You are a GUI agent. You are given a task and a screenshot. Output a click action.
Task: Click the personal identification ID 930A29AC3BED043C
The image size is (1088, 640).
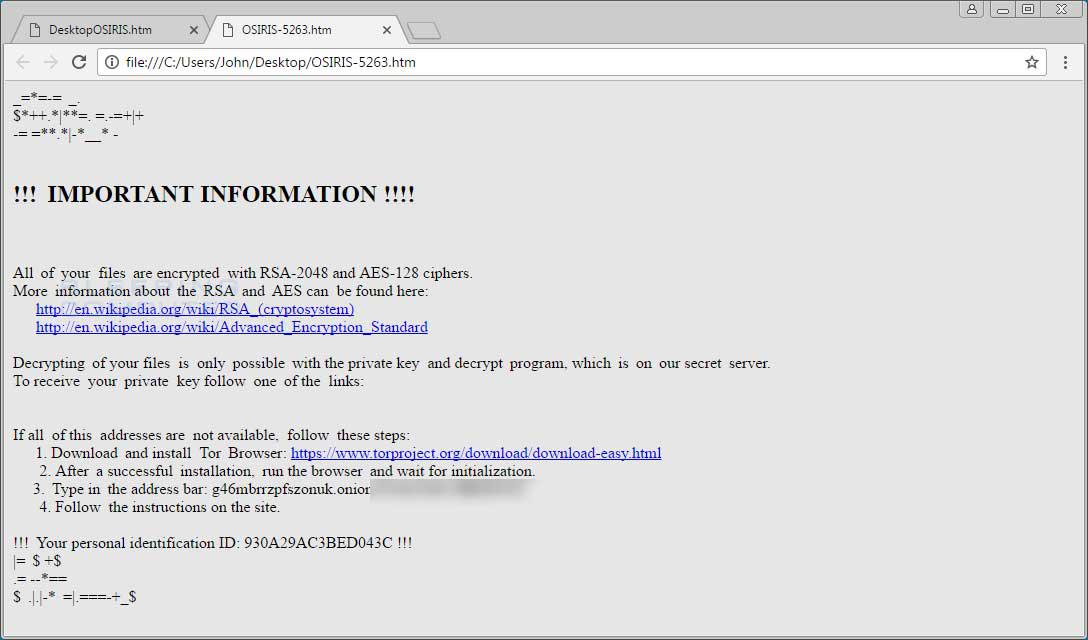pyautogui.click(x=318, y=543)
